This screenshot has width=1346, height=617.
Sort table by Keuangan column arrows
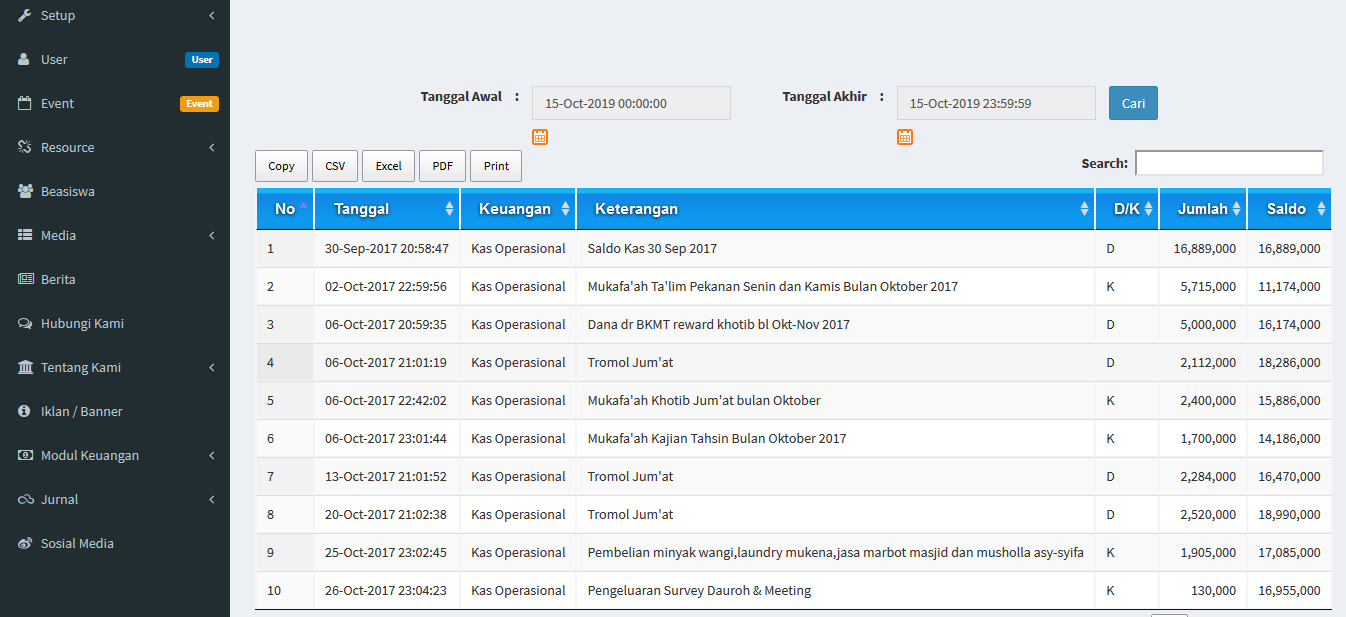(x=565, y=209)
